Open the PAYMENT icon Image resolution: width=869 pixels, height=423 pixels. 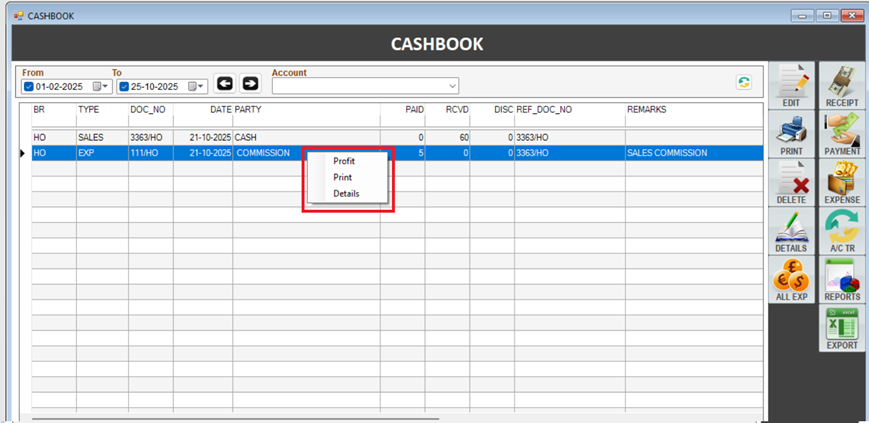click(842, 134)
